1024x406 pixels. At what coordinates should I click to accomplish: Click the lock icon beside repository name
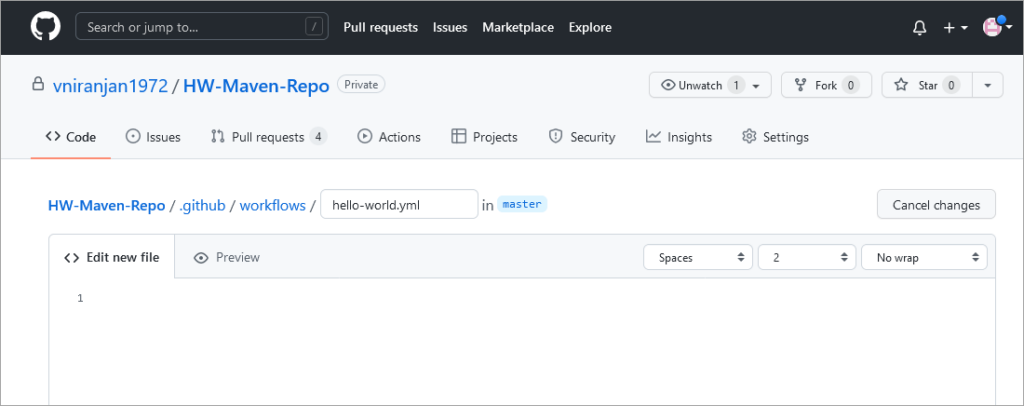pos(39,85)
